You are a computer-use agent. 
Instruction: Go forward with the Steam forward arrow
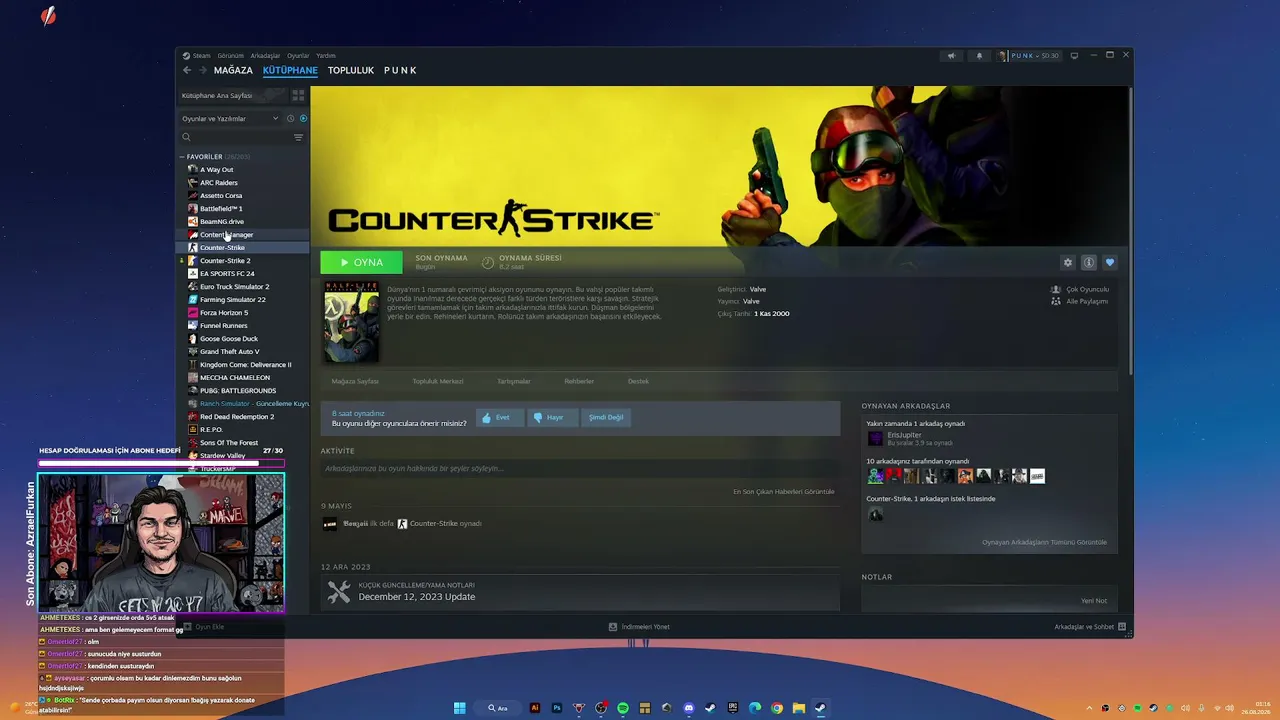pyautogui.click(x=203, y=70)
